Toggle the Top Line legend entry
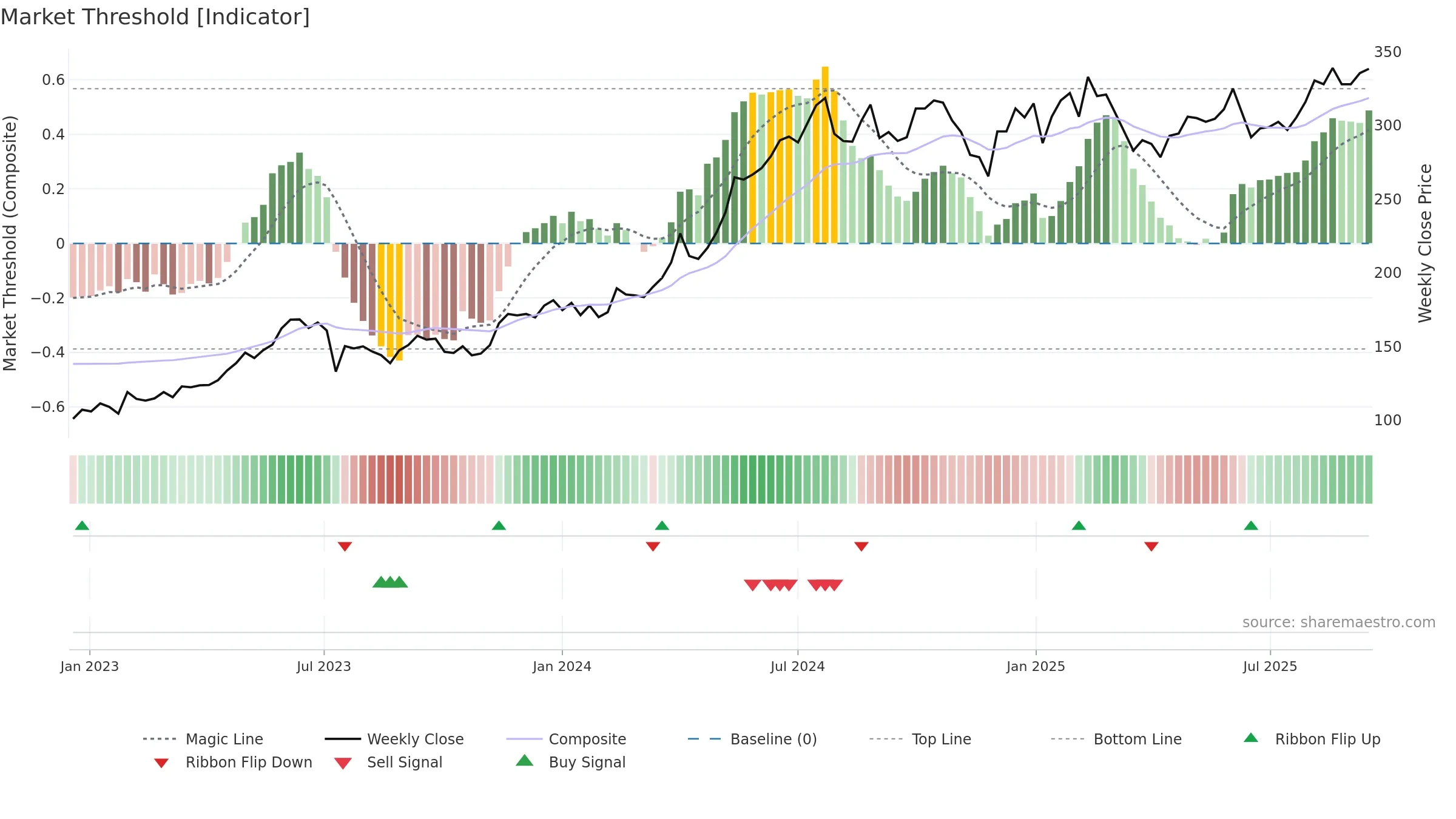Screen dimensions: 1456x819 (920, 739)
